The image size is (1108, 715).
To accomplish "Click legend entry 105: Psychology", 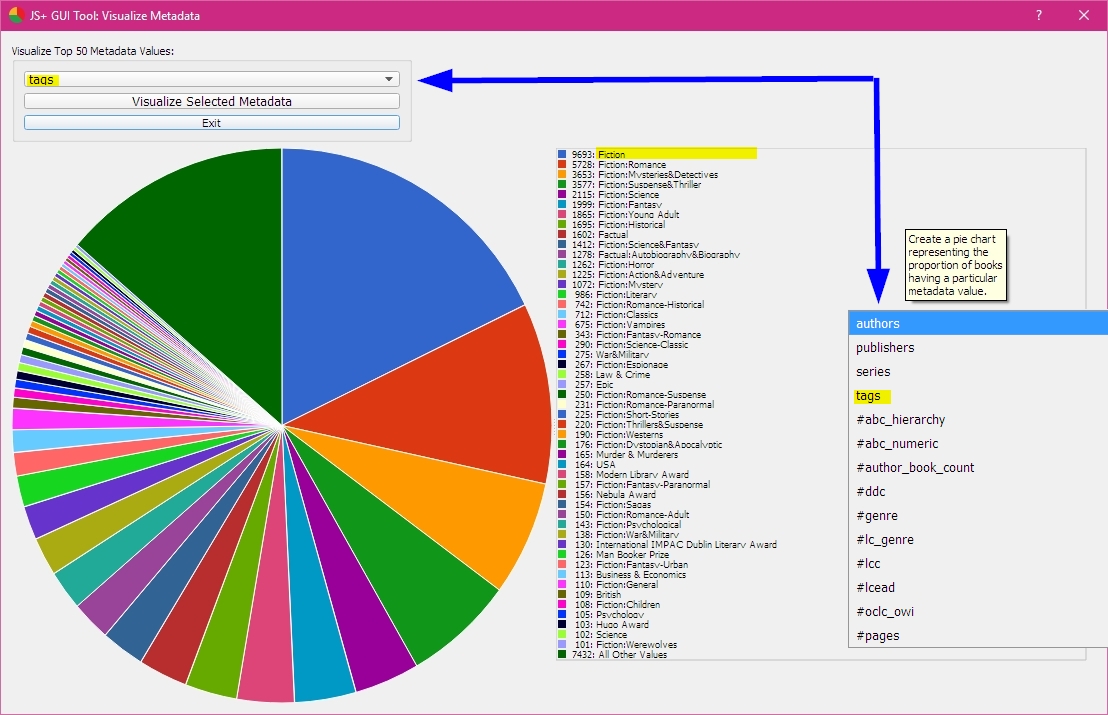I will [x=609, y=614].
